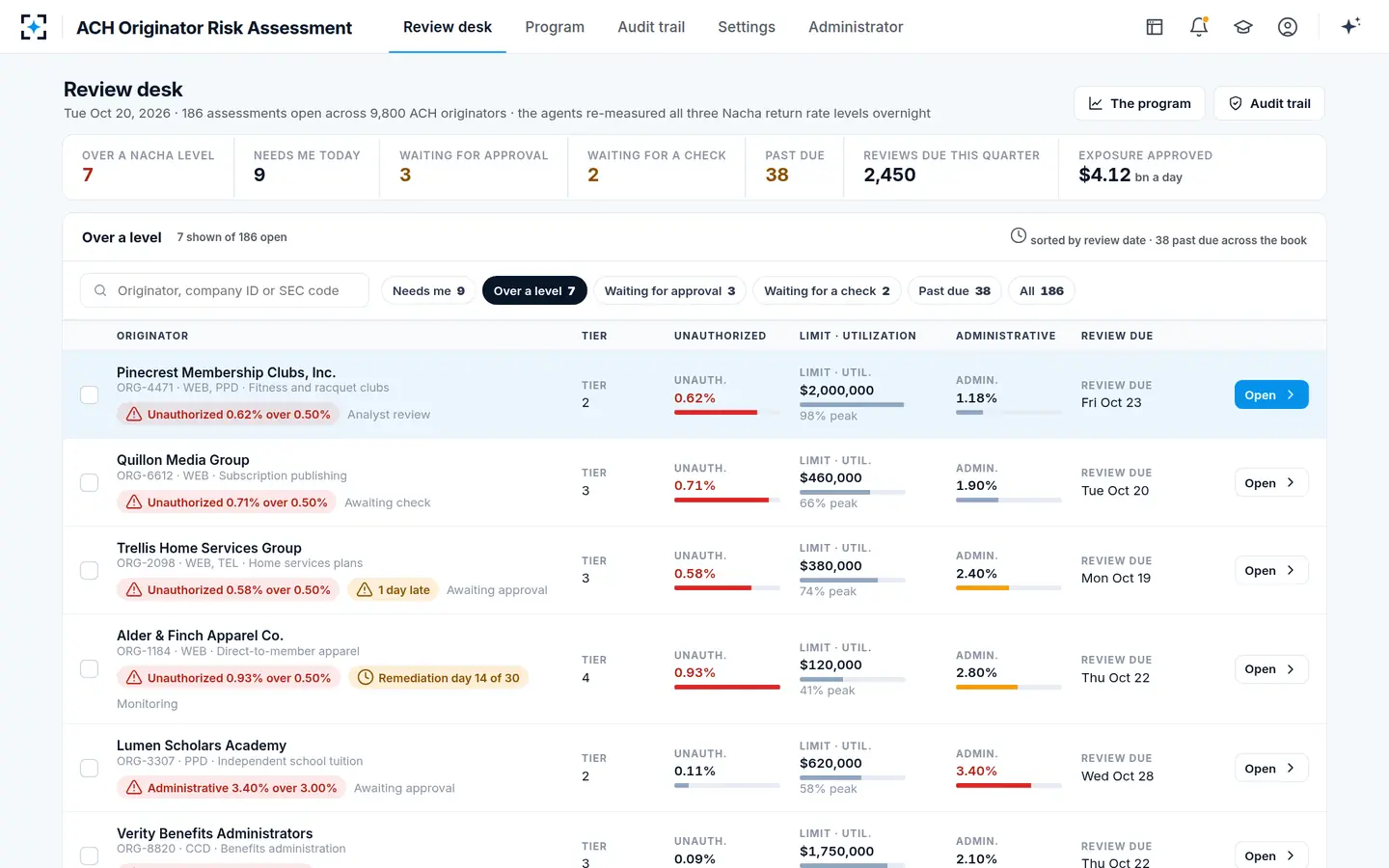Screen dimensions: 1389x868
Task: Select the Pinecrest Membership Clubs checkbox
Action: [89, 394]
